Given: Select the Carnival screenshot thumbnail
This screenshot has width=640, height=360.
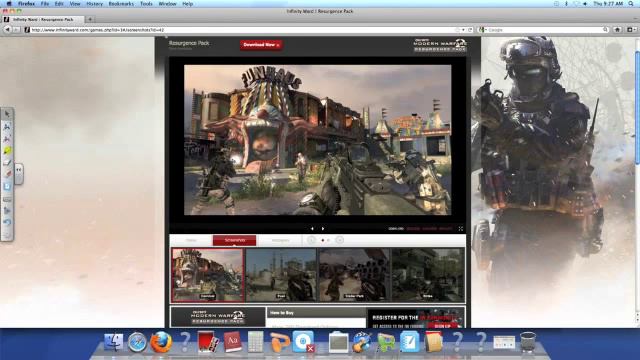Looking at the screenshot, I should 208,275.
